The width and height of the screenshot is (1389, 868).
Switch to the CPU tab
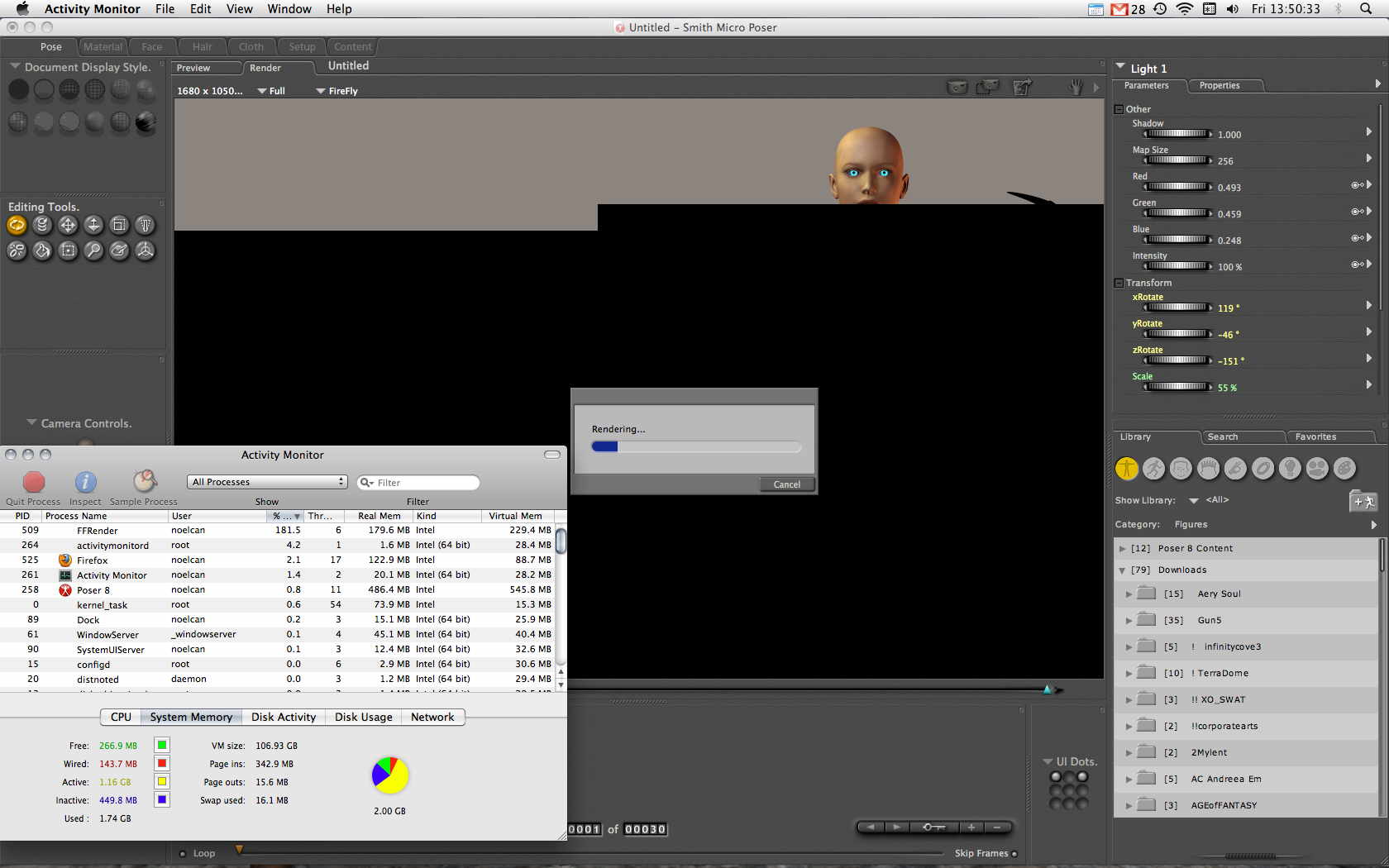tap(121, 717)
